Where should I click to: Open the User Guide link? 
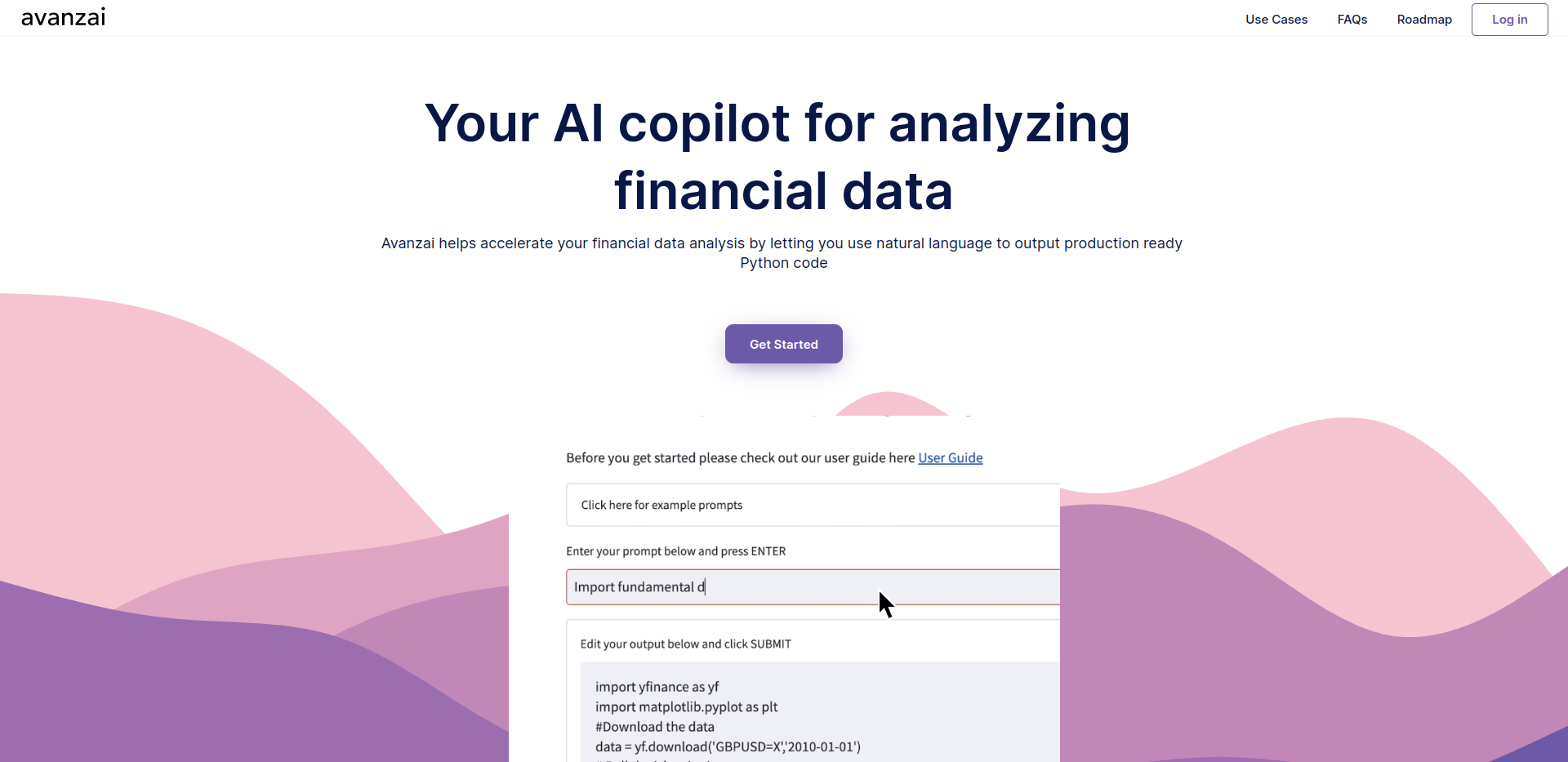coord(951,458)
